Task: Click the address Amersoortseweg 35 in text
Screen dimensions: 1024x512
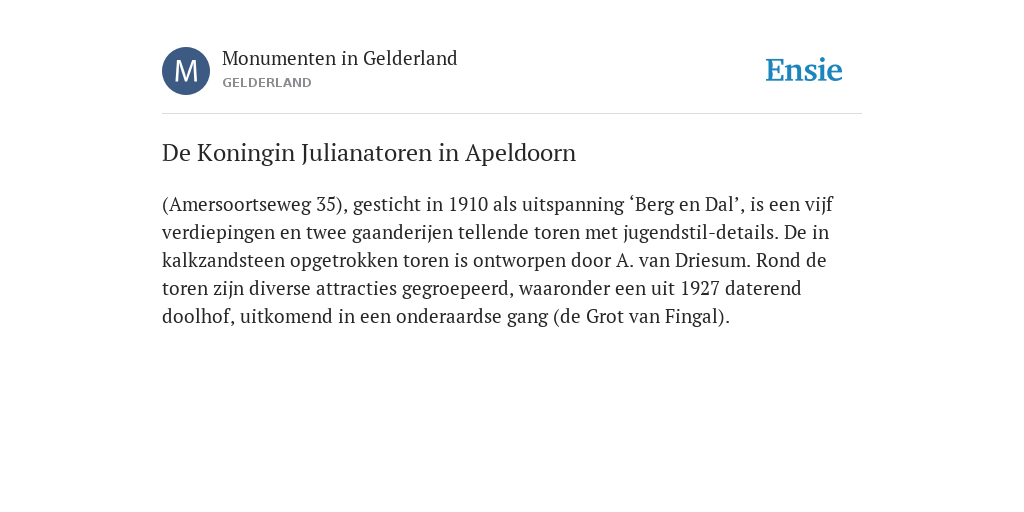Action: point(252,204)
